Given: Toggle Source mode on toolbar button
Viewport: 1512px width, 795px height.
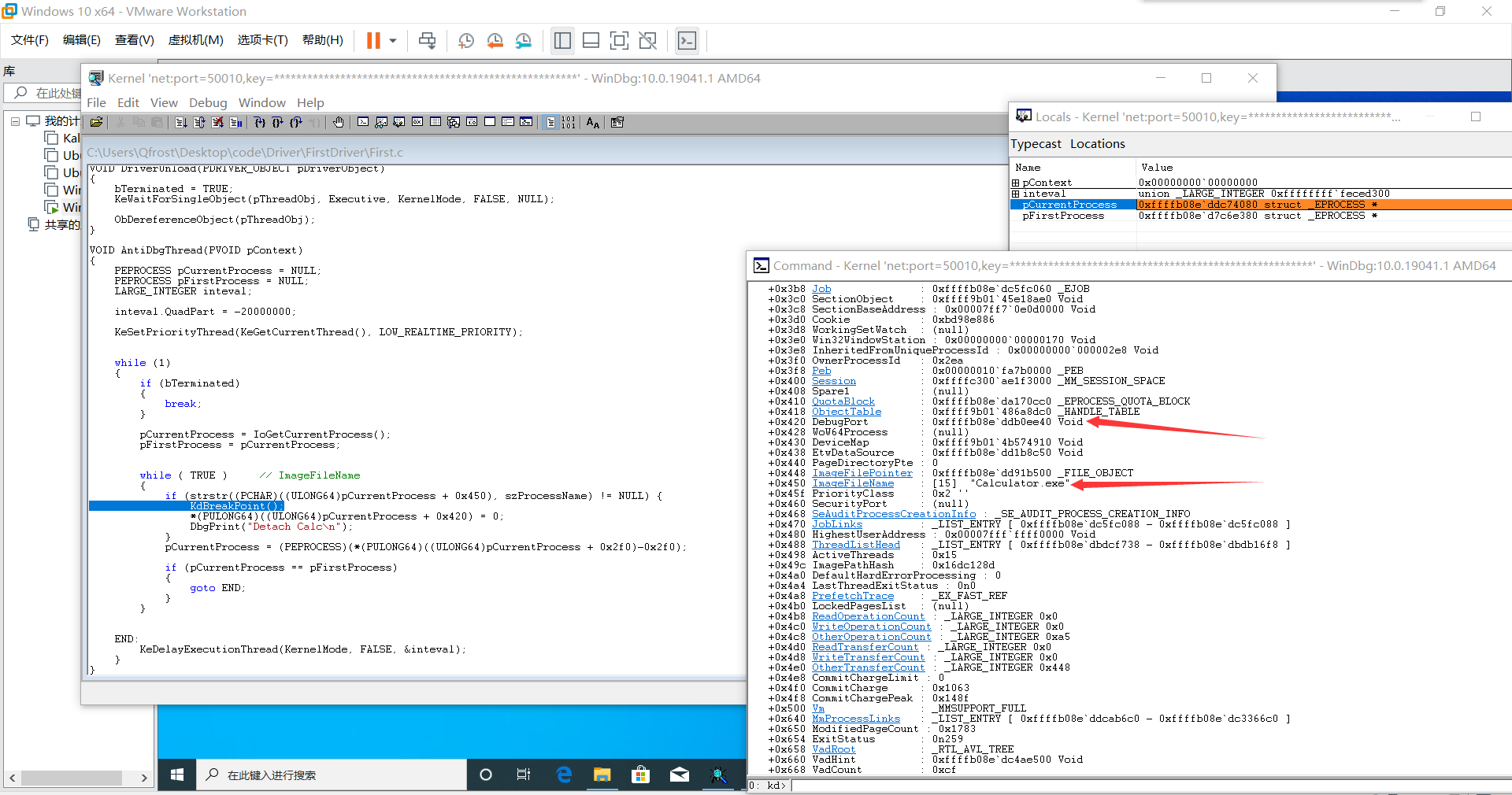Looking at the screenshot, I should click(x=550, y=122).
